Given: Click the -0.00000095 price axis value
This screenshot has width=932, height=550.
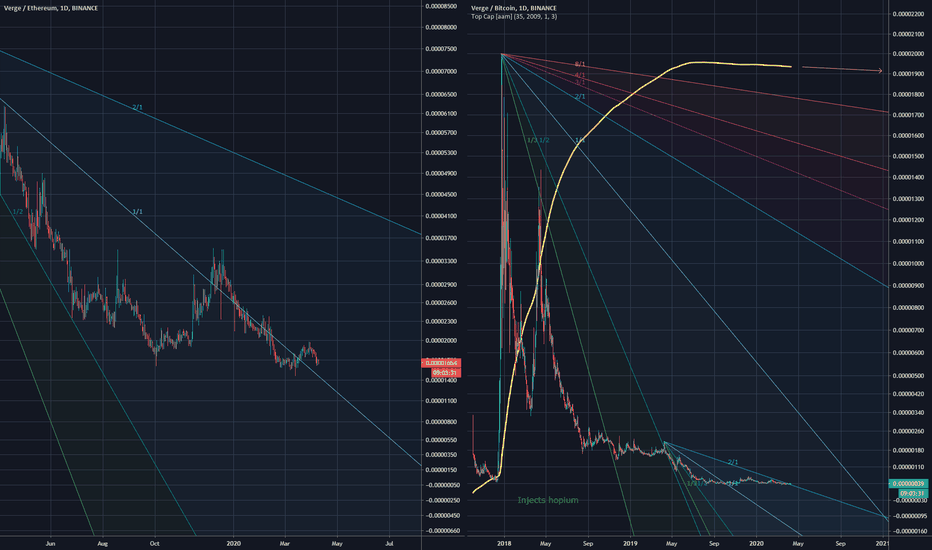Looking at the screenshot, I should (x=910, y=516).
